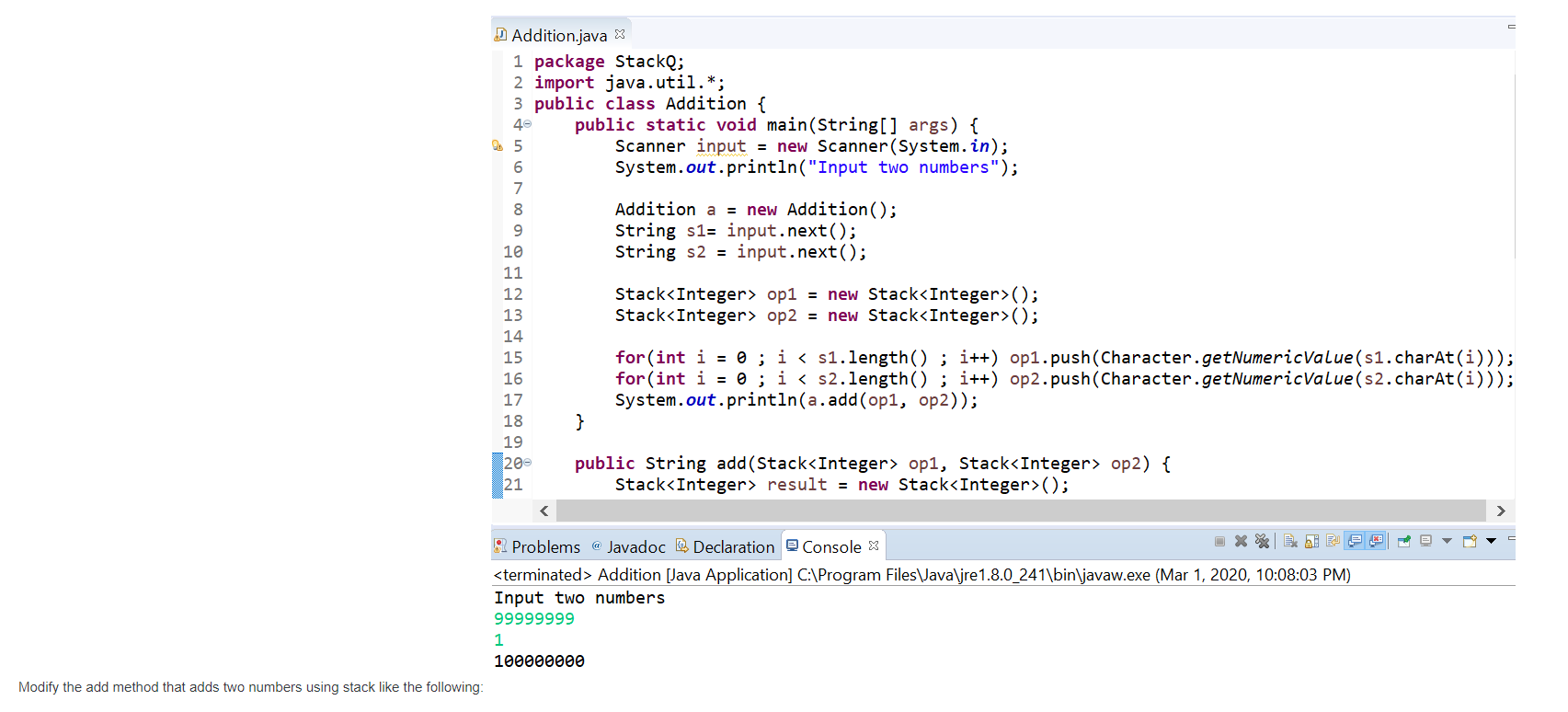Open Display Selected Console dropdown arrow
The image size is (1568, 712).
click(1447, 541)
